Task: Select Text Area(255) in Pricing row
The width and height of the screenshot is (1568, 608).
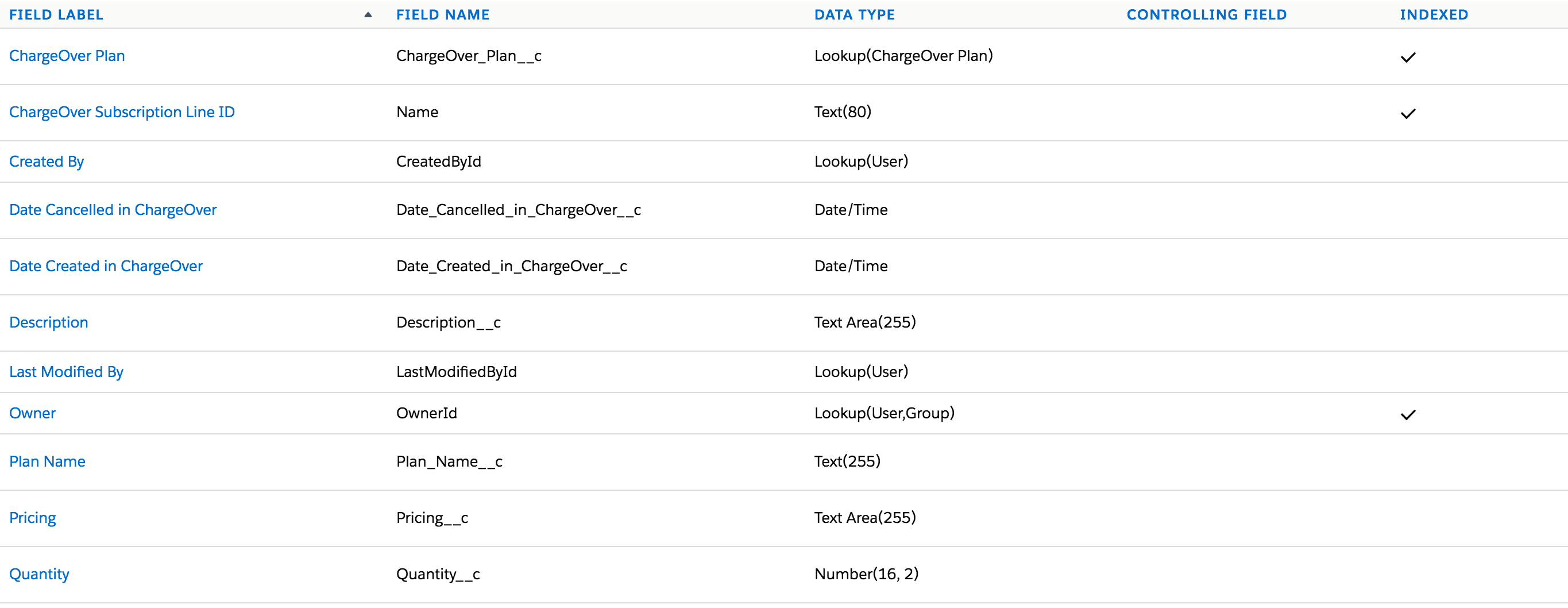Action: [x=865, y=518]
